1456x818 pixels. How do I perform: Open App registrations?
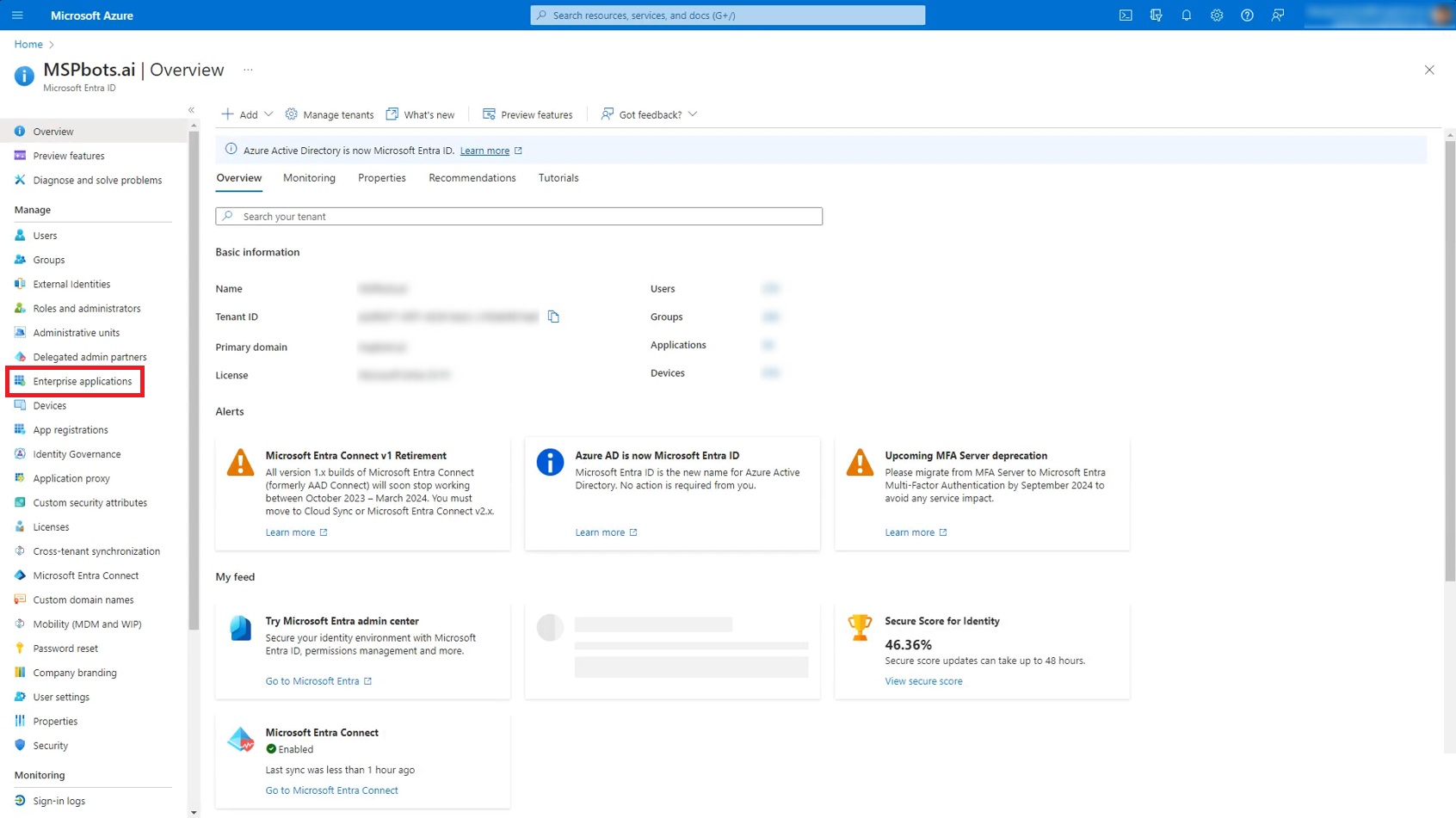click(x=71, y=429)
